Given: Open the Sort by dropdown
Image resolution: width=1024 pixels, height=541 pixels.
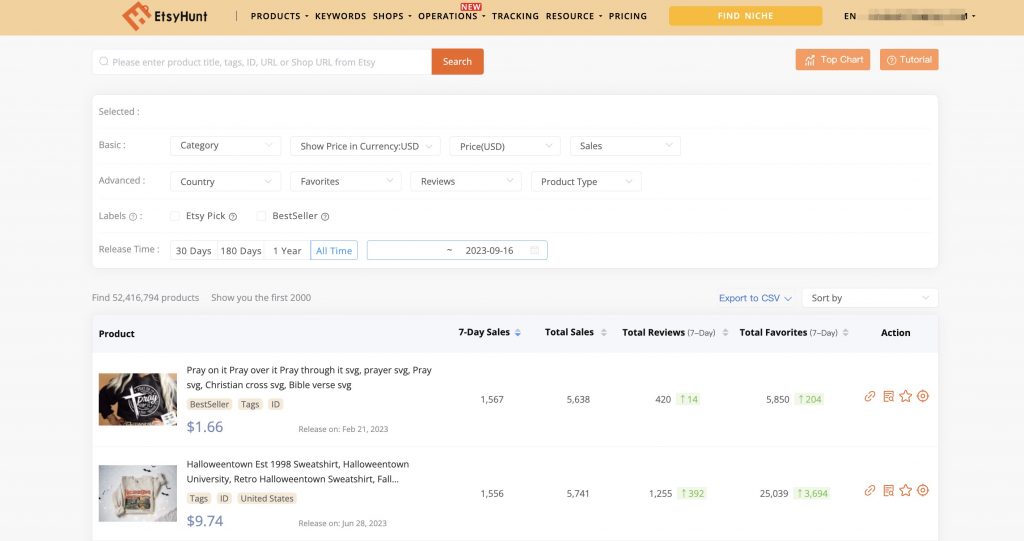Looking at the screenshot, I should click(870, 298).
